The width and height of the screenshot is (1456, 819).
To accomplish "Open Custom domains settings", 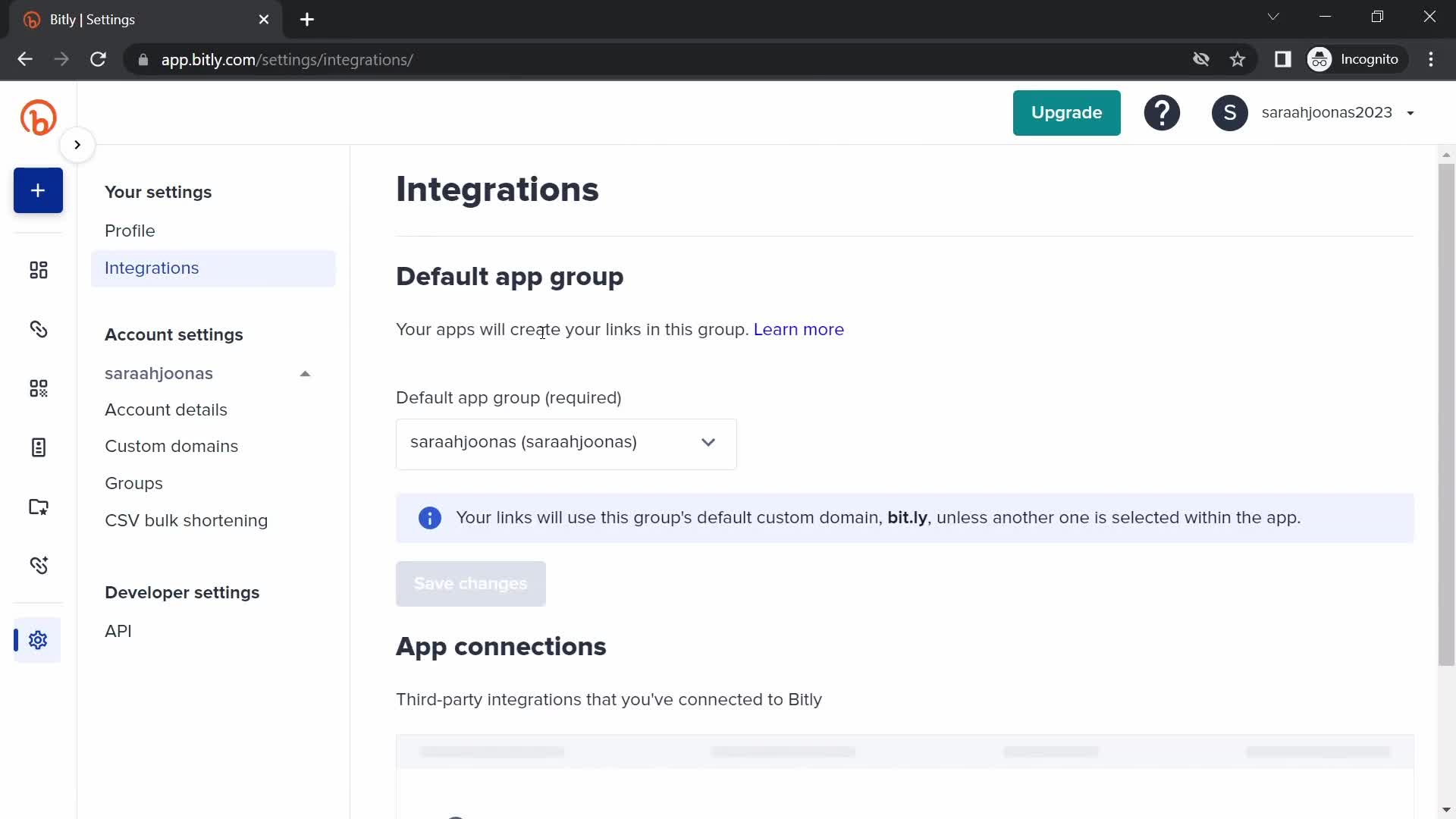I will pyautogui.click(x=171, y=446).
